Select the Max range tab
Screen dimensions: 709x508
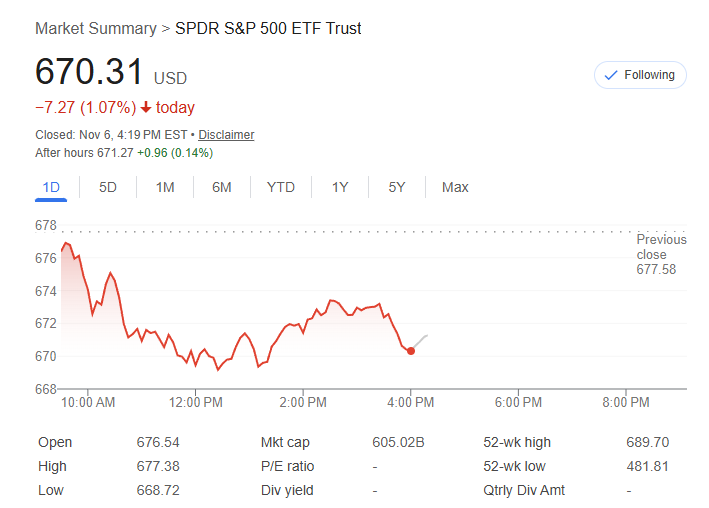[x=455, y=187]
